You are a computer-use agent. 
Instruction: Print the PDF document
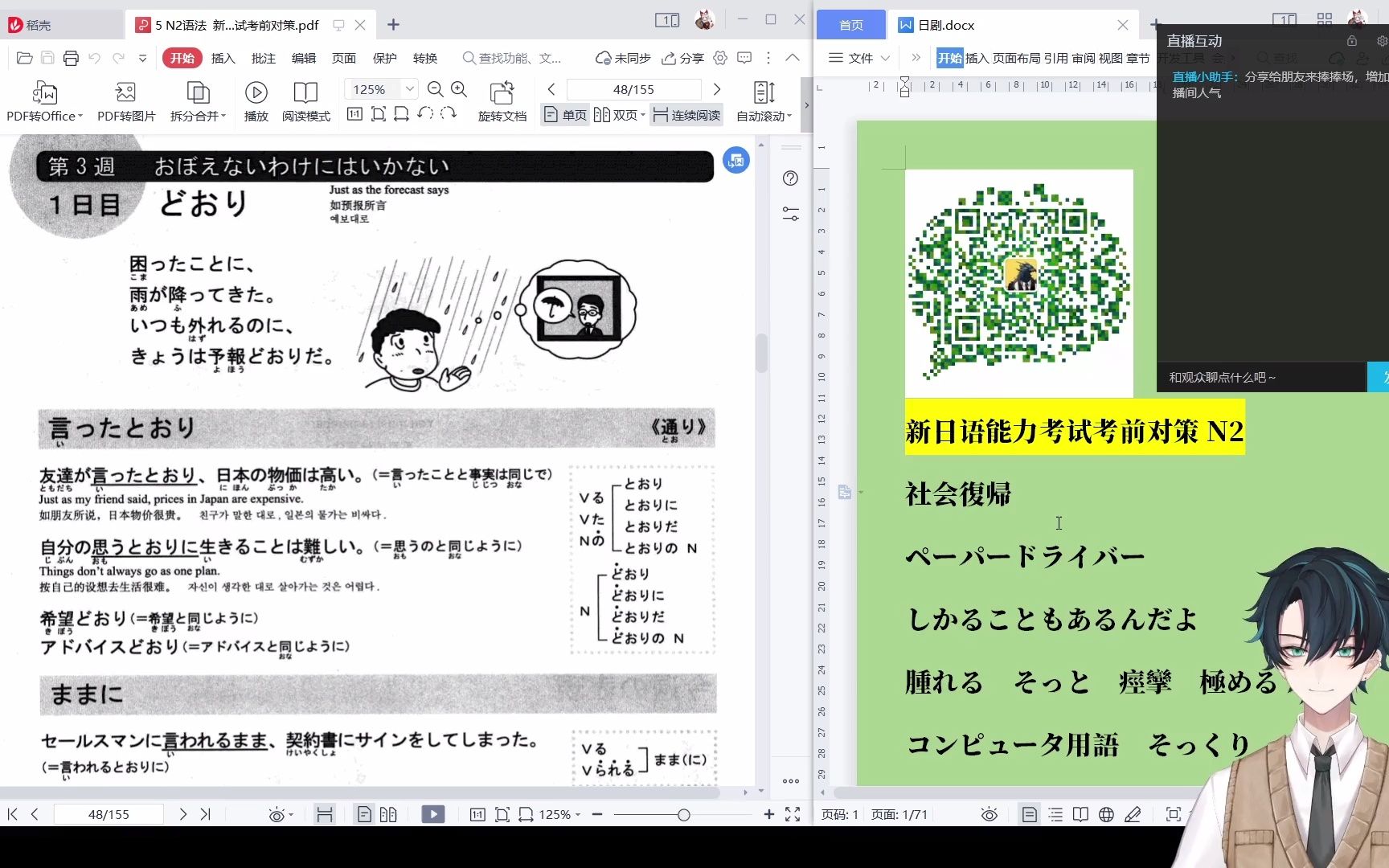point(71,58)
